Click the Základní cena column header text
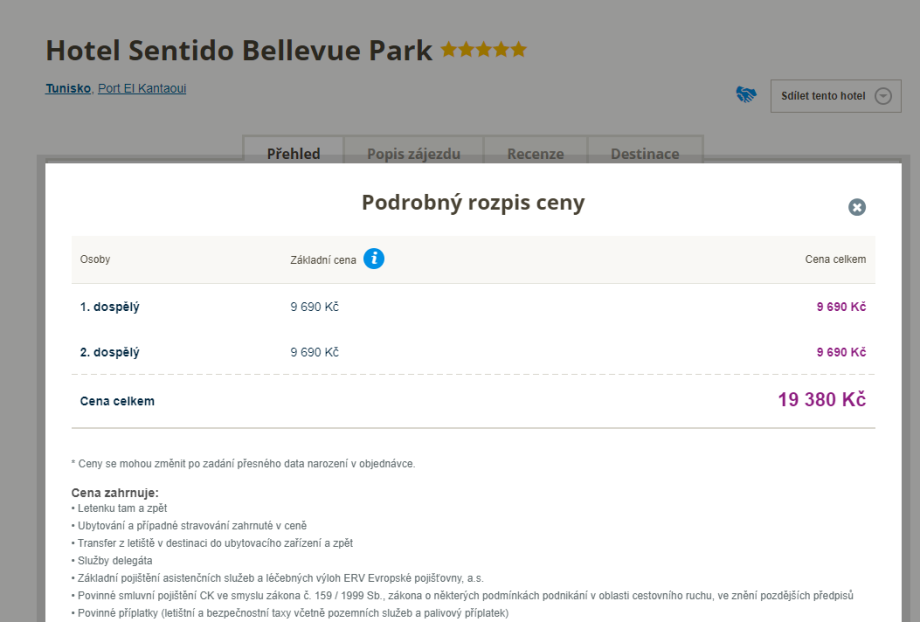The width and height of the screenshot is (920, 622). point(323,260)
